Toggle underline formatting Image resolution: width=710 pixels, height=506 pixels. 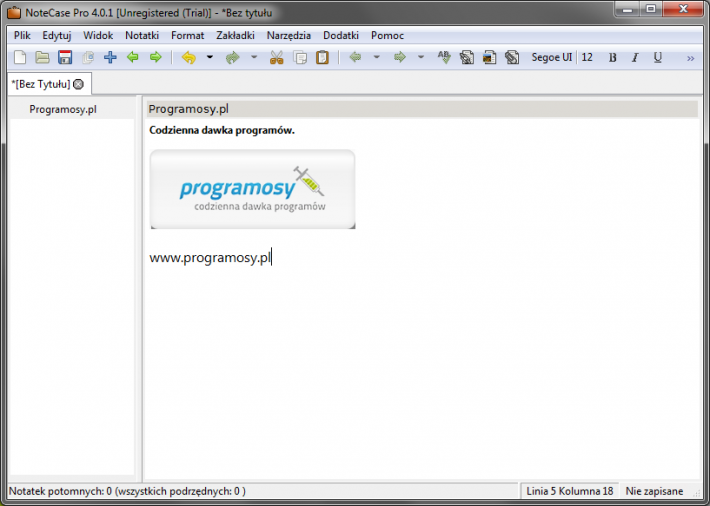pos(658,58)
